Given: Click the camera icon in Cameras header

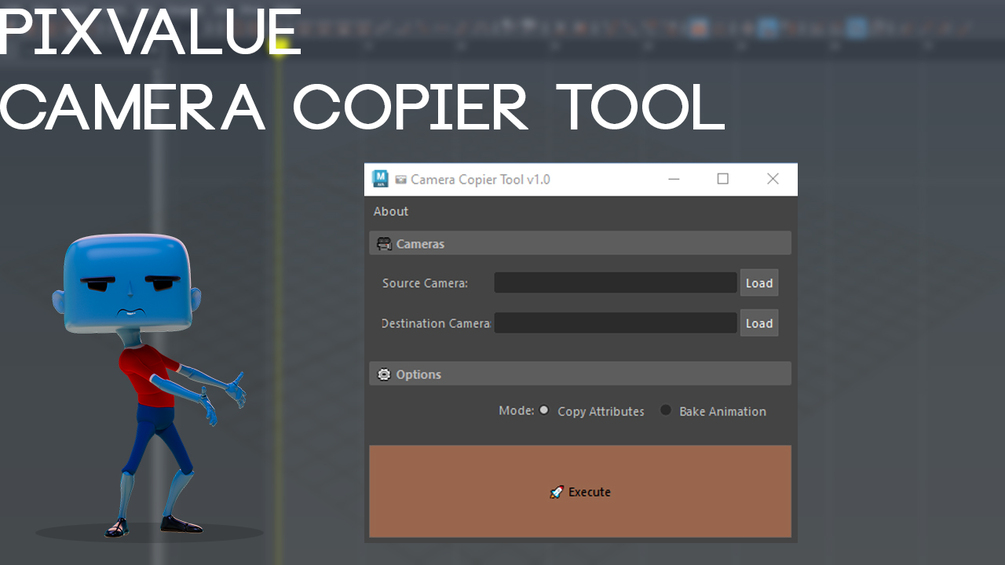Looking at the screenshot, I should click(x=384, y=243).
